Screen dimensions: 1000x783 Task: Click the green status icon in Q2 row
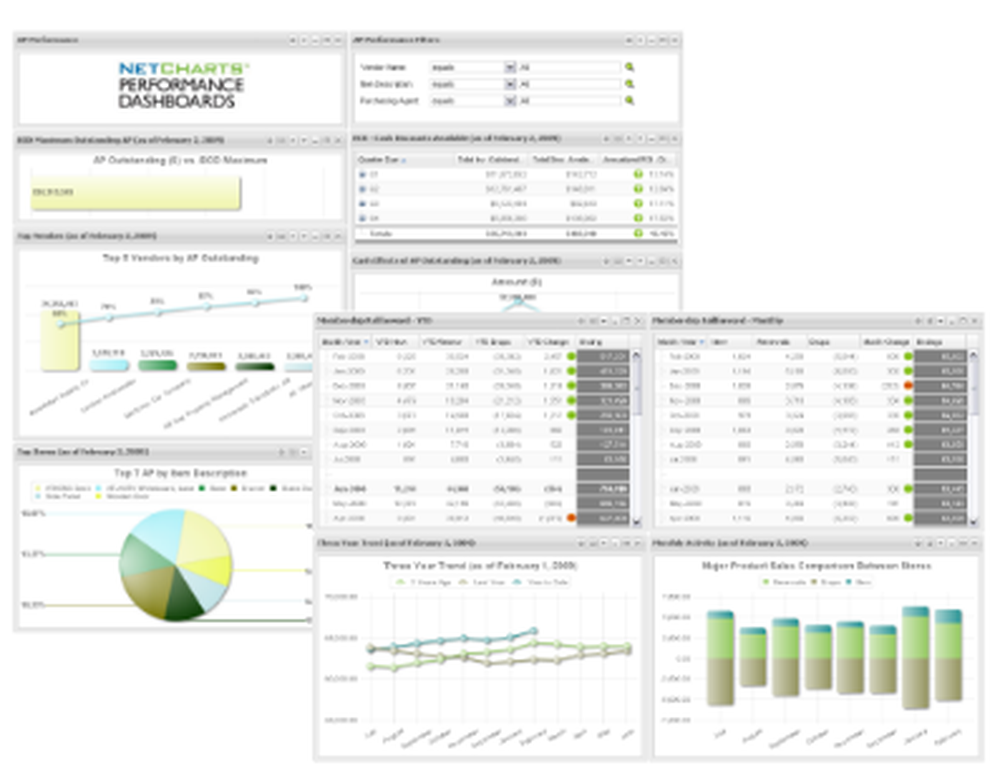coord(638,189)
